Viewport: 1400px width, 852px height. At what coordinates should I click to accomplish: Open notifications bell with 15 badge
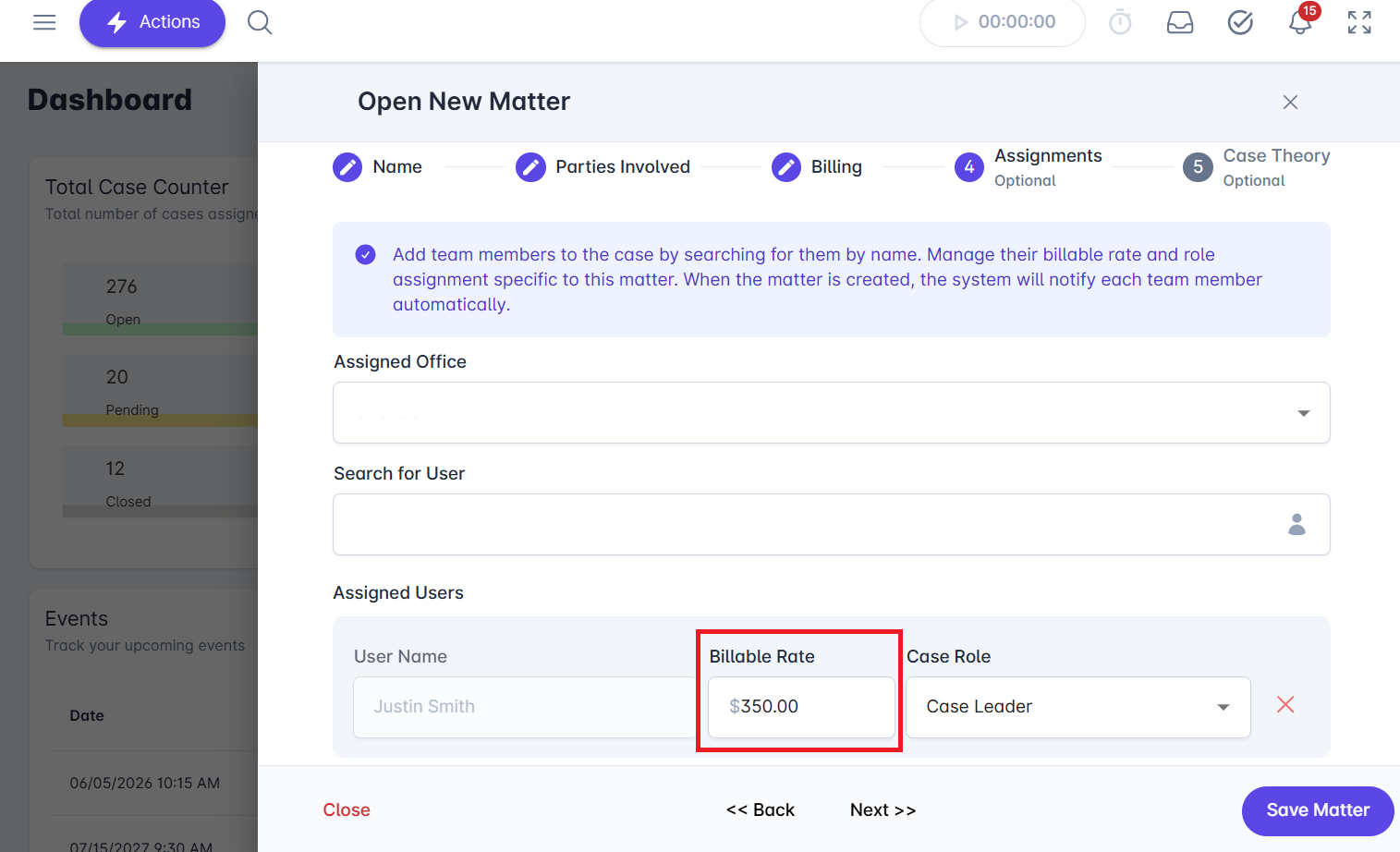pyautogui.click(x=1300, y=22)
